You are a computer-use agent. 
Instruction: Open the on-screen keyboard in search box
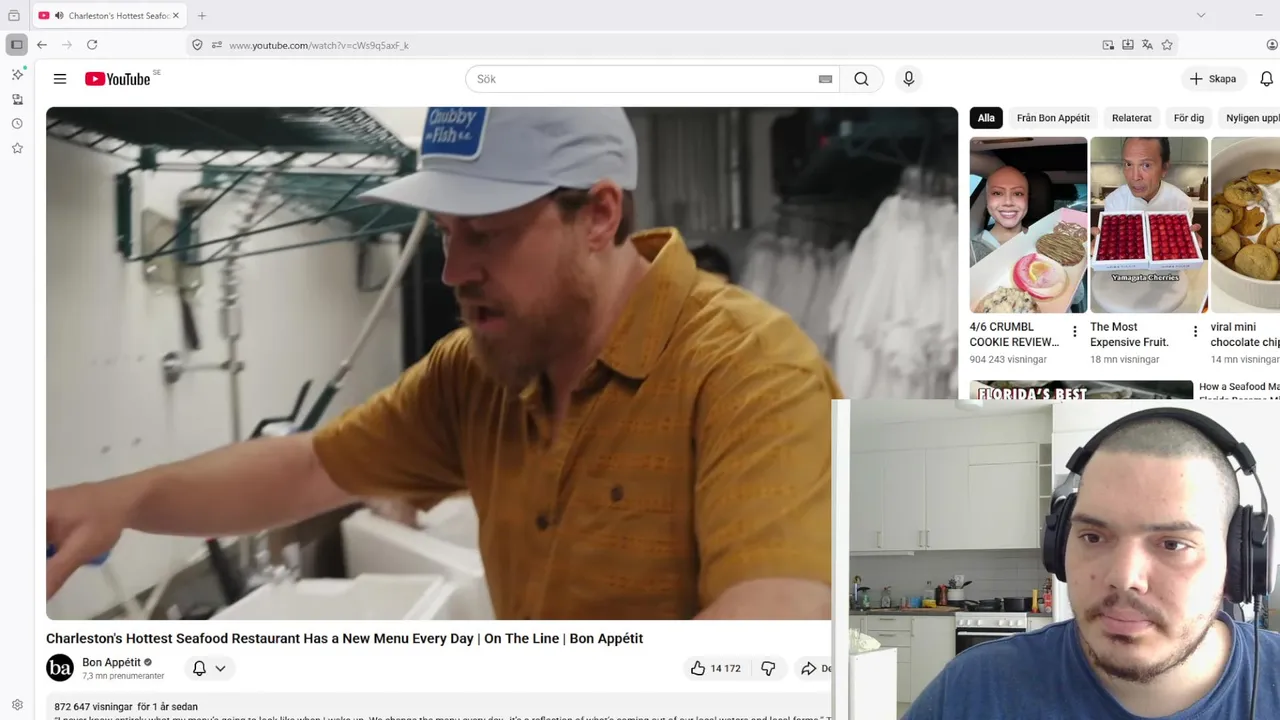click(x=825, y=79)
